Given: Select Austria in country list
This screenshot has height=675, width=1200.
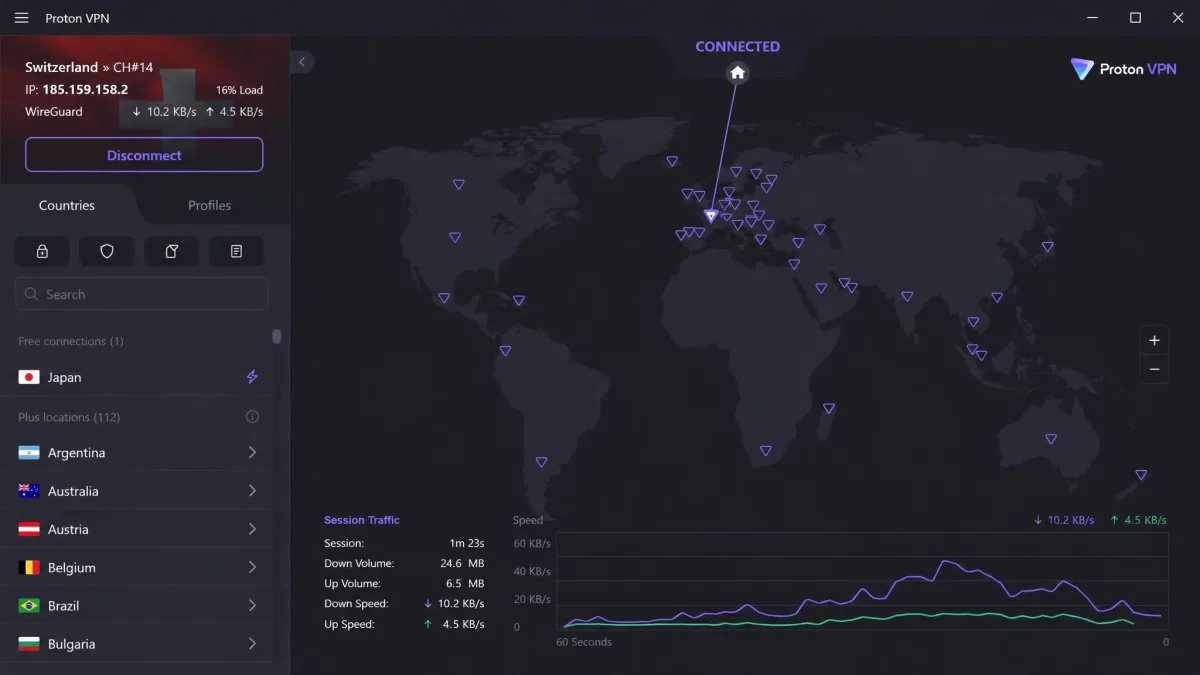Looking at the screenshot, I should (x=137, y=529).
